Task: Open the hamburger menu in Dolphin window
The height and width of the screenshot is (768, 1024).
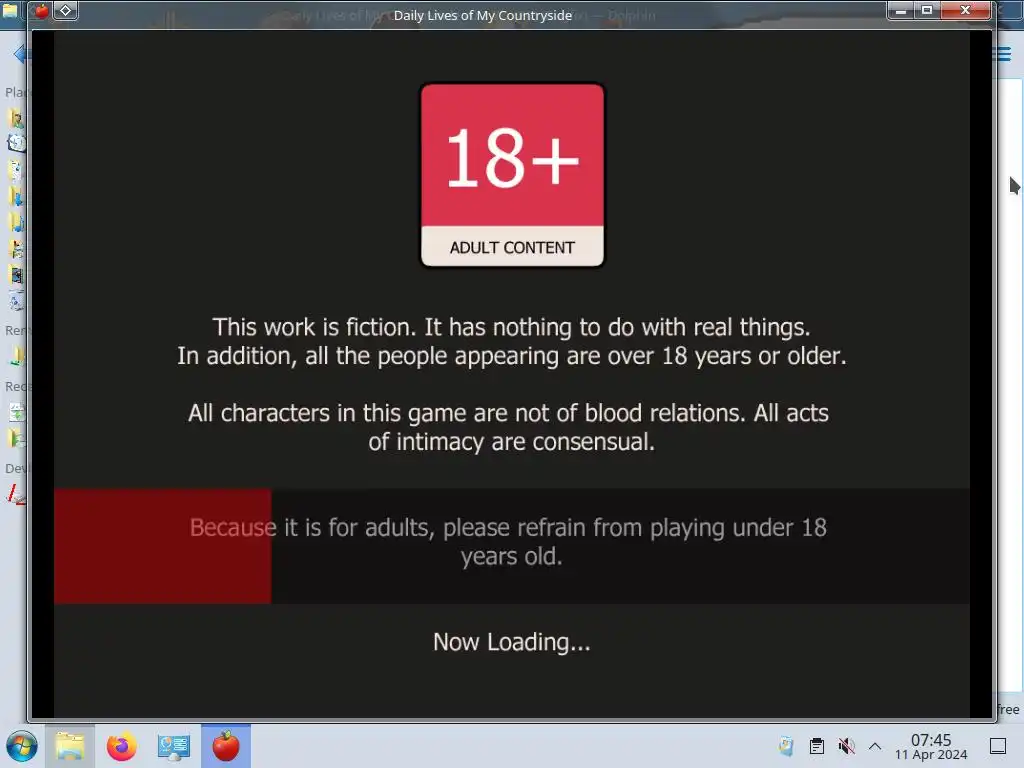Action: point(1003,54)
